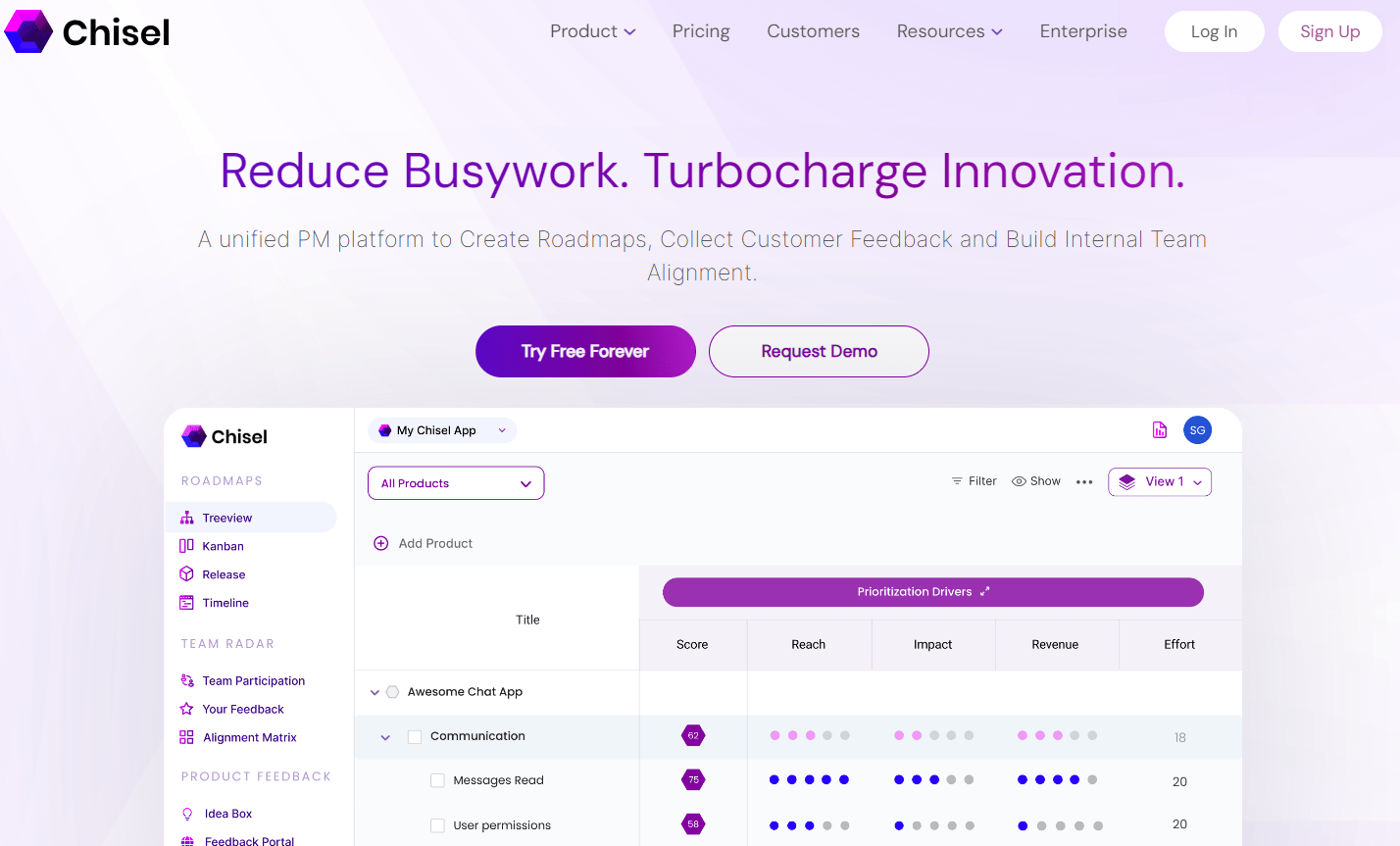Click the Release cube icon
Screen dimensions: 1400x846
click(186, 574)
